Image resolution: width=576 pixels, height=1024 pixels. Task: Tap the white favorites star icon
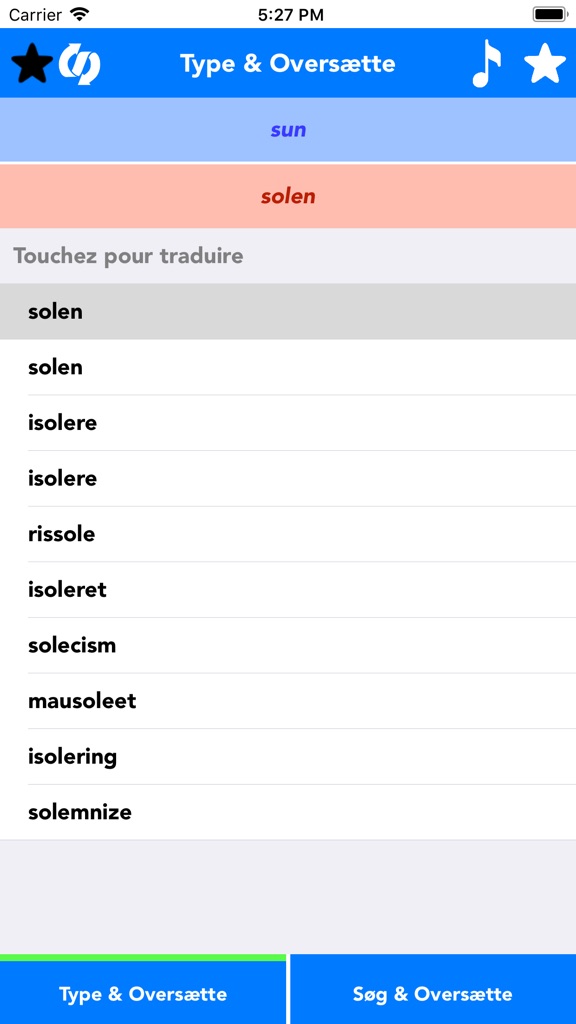(545, 63)
